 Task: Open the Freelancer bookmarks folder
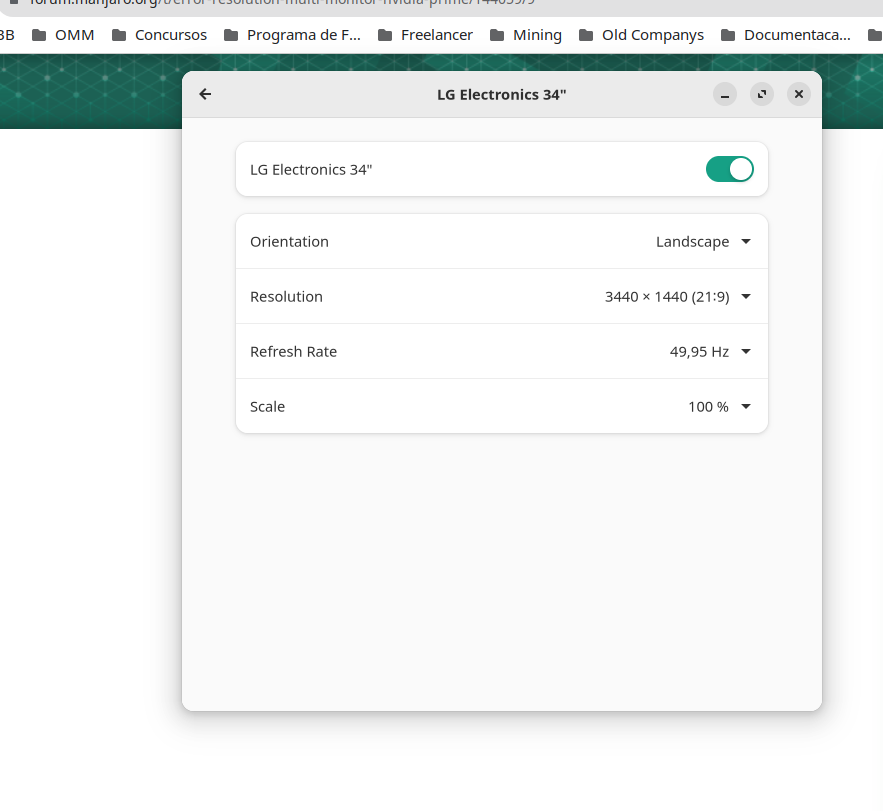pos(425,35)
